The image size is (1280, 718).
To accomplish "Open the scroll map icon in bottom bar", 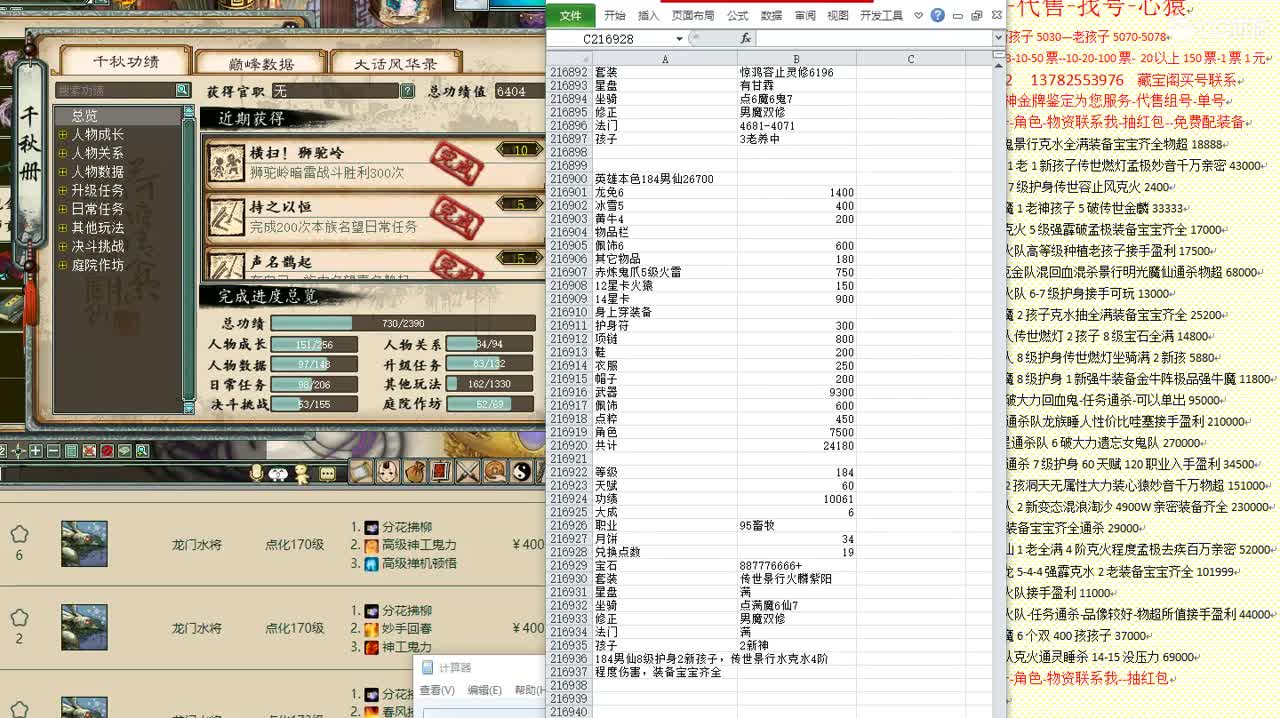I will point(360,471).
